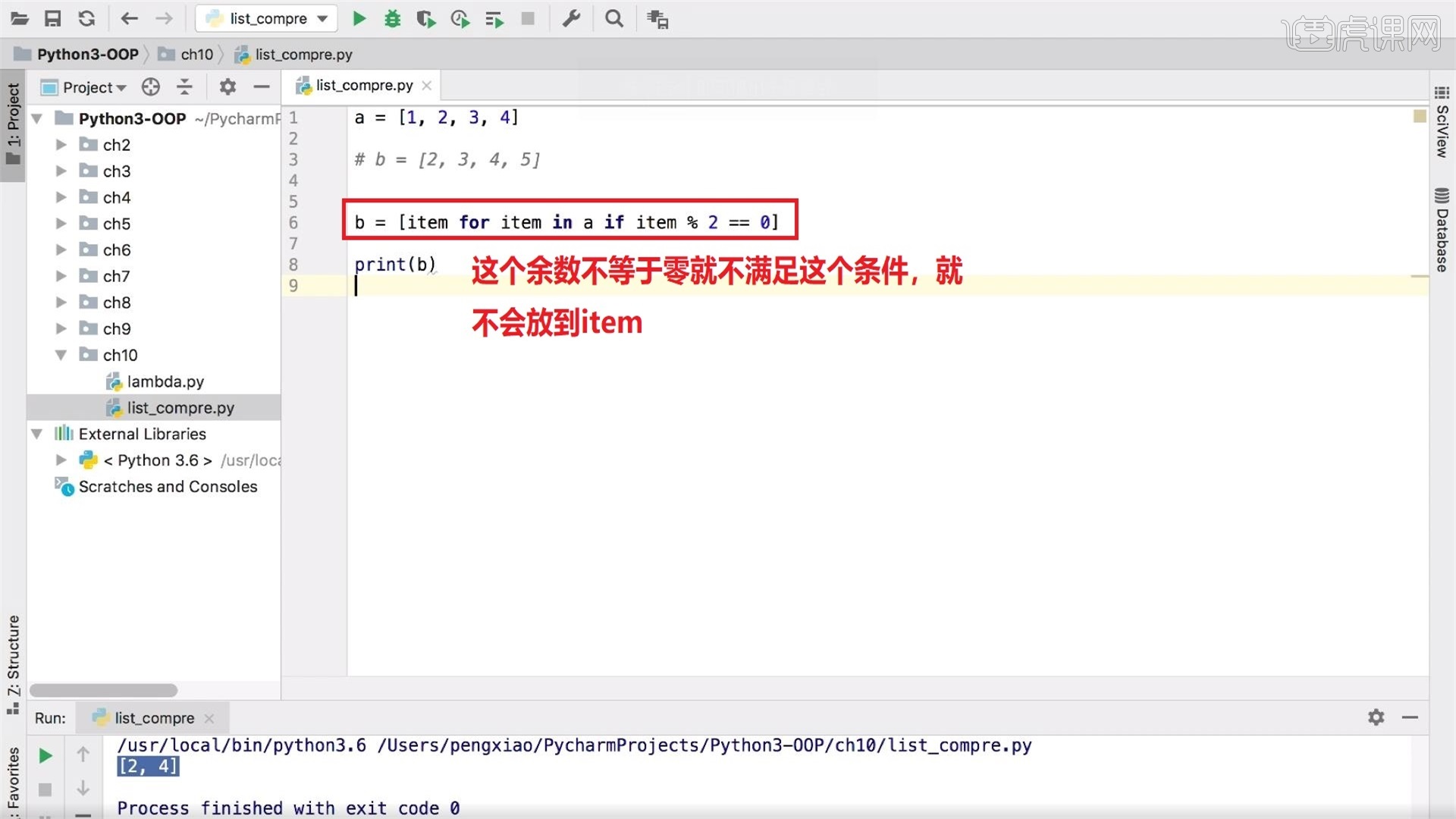Image resolution: width=1456 pixels, height=819 pixels.
Task: Open settings via the wrench icon
Action: pos(571,19)
